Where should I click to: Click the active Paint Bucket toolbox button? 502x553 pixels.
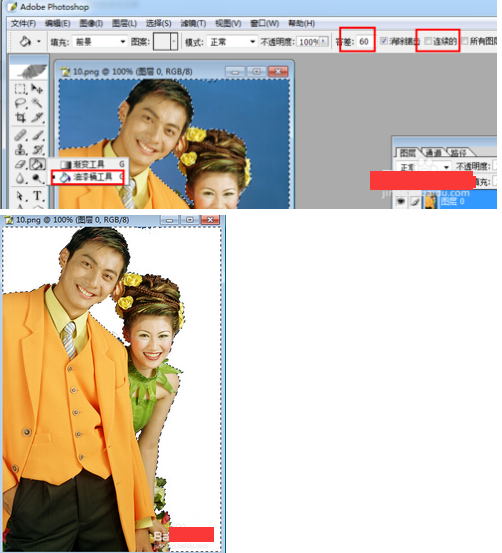[x=37, y=164]
